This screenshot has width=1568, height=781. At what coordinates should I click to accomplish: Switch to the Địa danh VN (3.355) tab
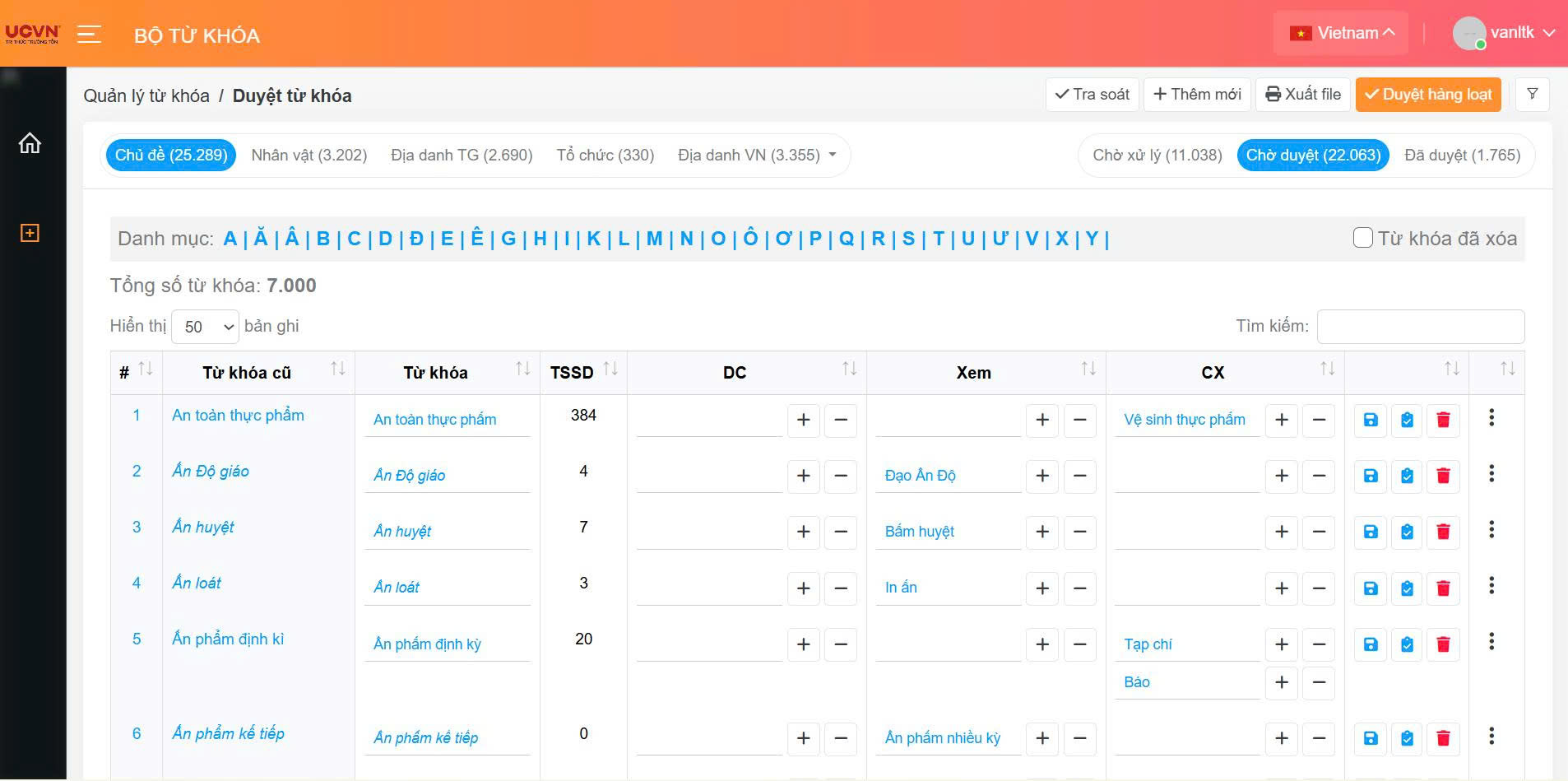coord(749,155)
